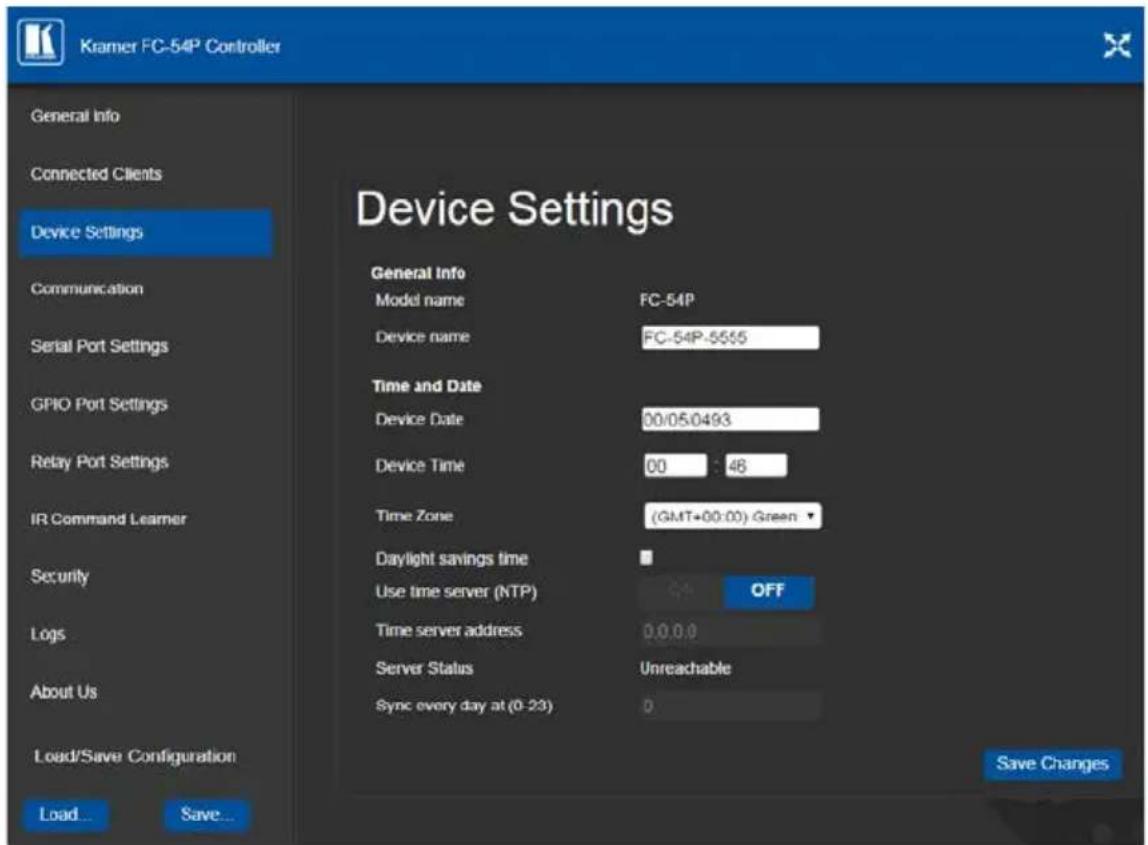The image size is (1148, 845).
Task: Click the Use time server (NTP) label
Action: (456, 592)
